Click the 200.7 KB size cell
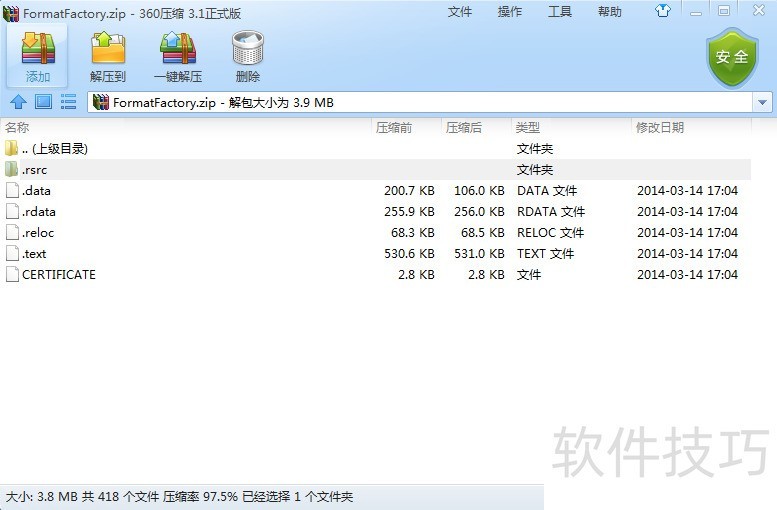This screenshot has height=510, width=777. coord(409,191)
